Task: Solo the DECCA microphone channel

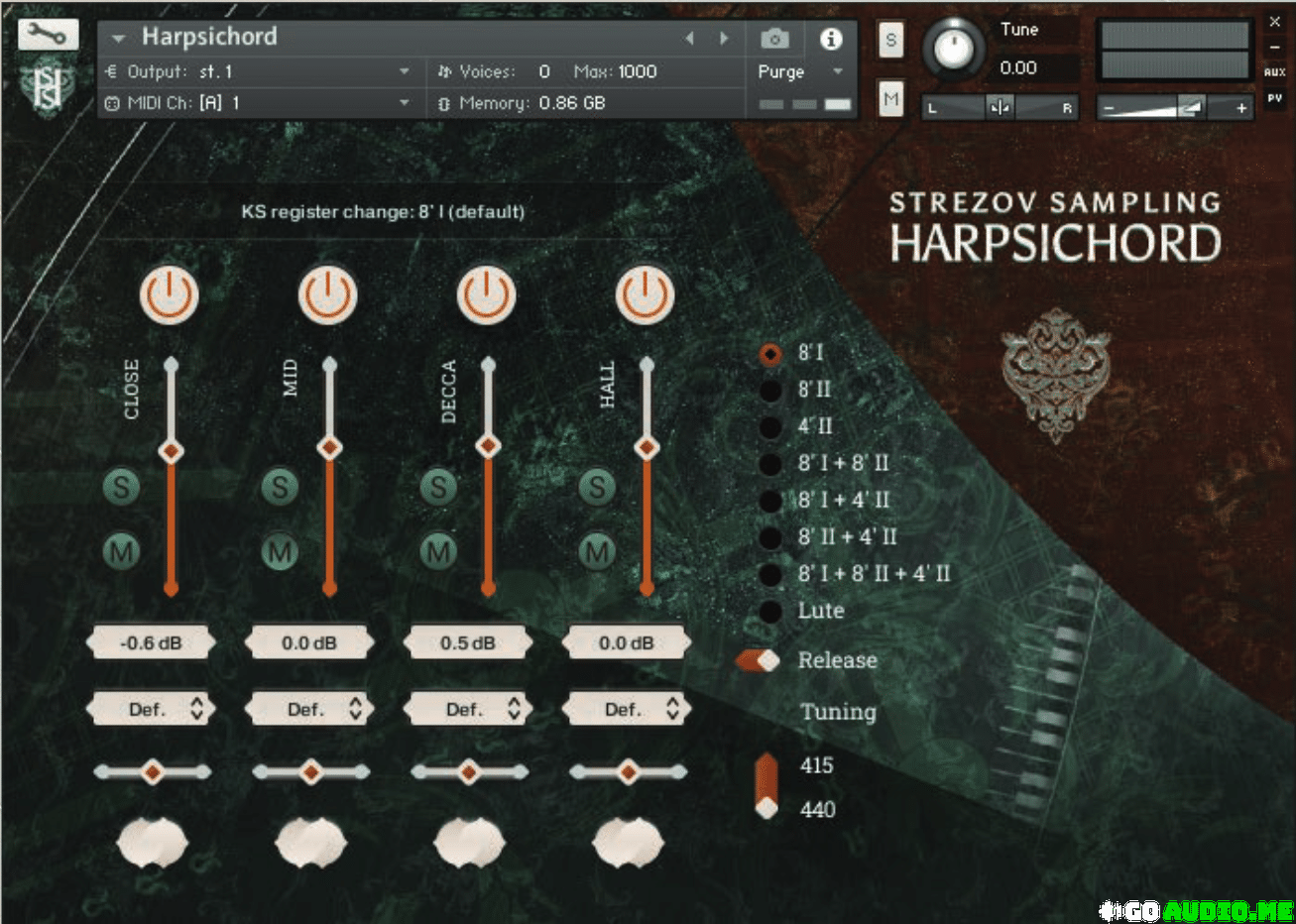Action: point(438,487)
